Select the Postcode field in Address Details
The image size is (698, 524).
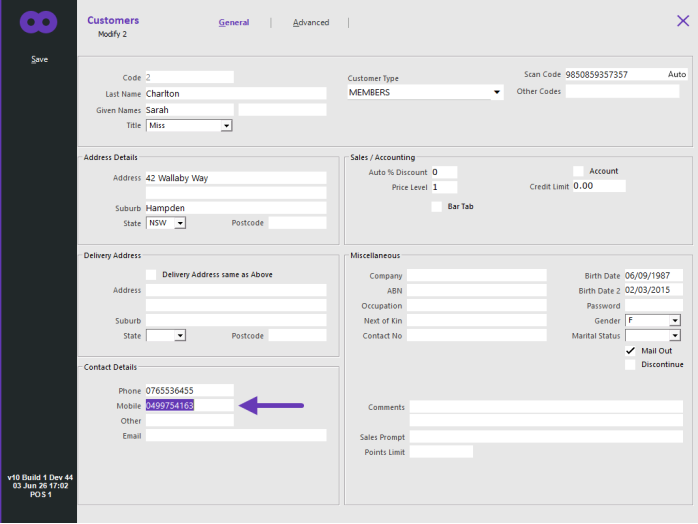click(297, 223)
